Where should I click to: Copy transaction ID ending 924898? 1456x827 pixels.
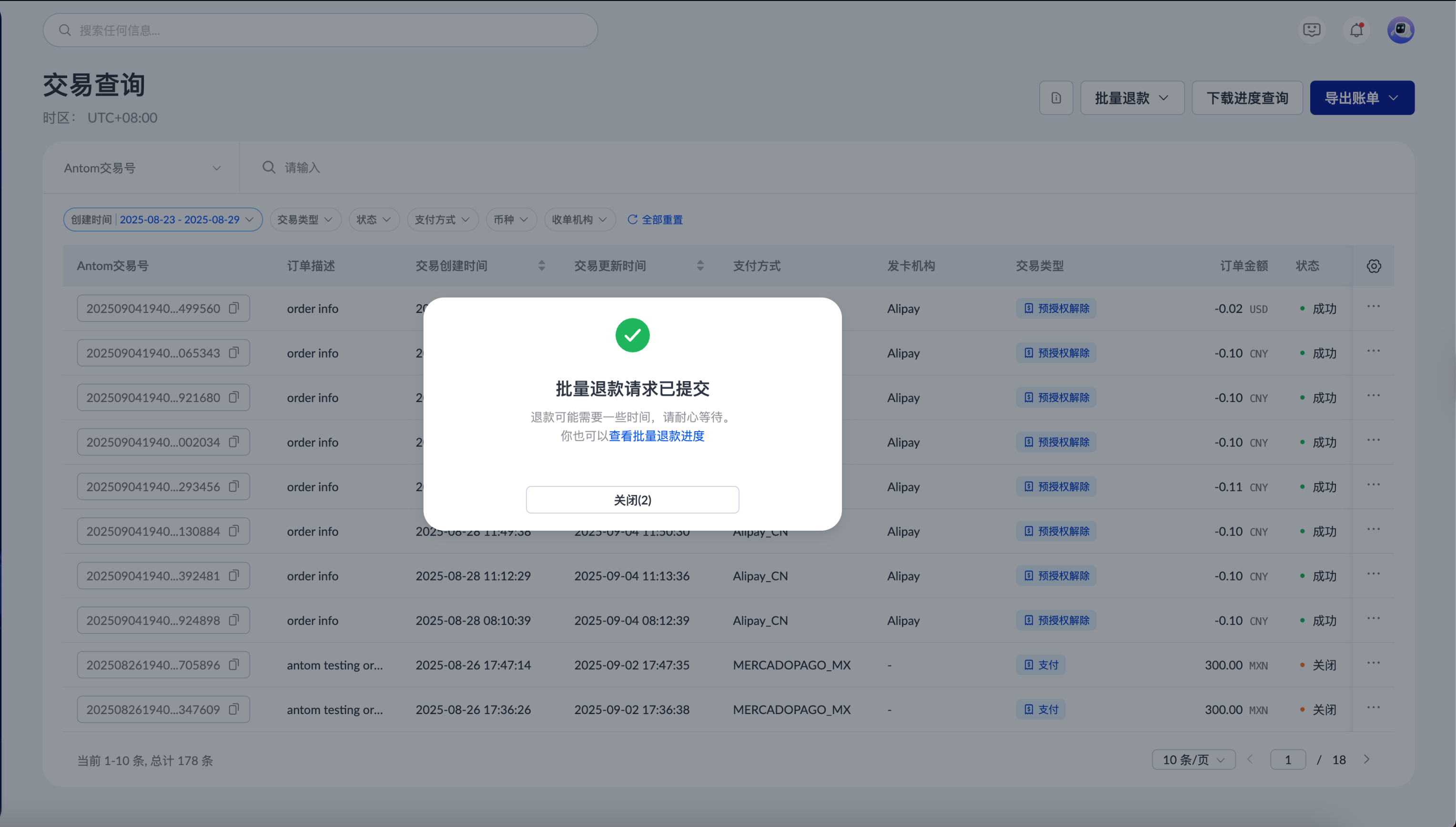coord(233,620)
